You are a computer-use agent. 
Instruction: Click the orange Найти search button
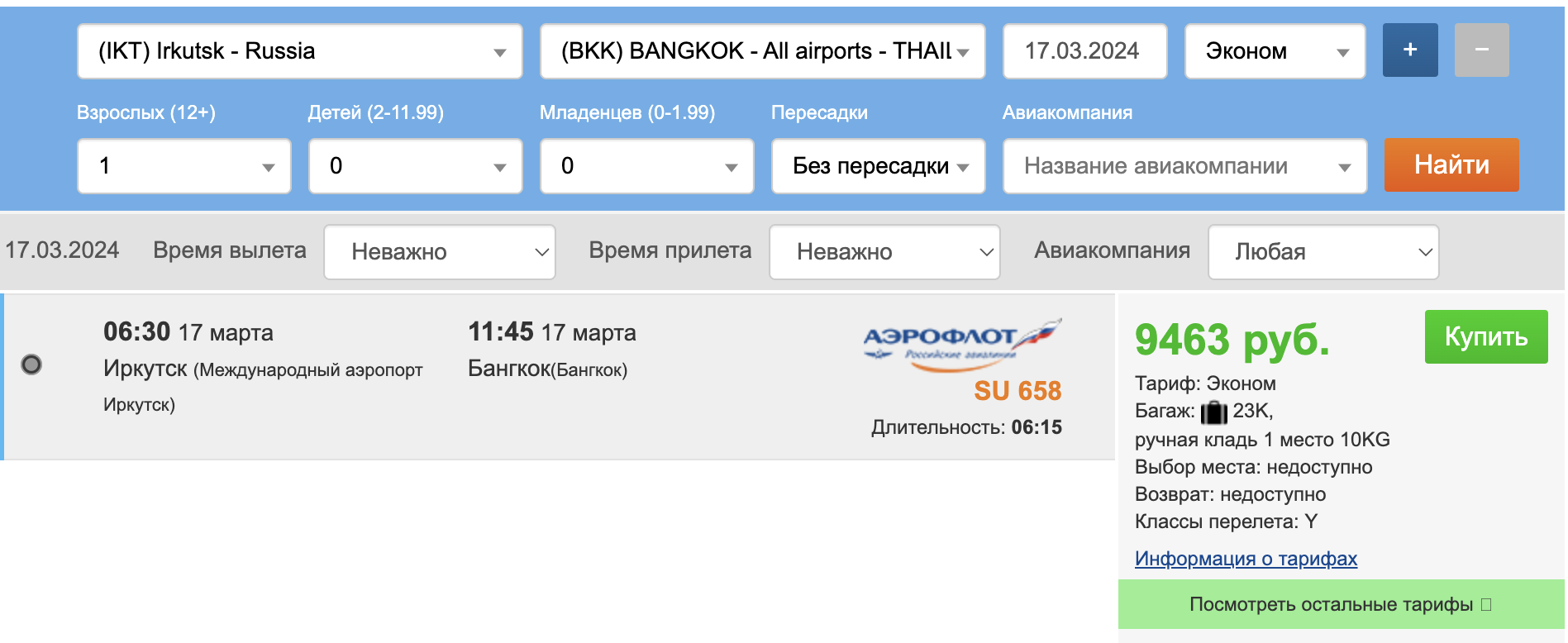tap(1451, 165)
